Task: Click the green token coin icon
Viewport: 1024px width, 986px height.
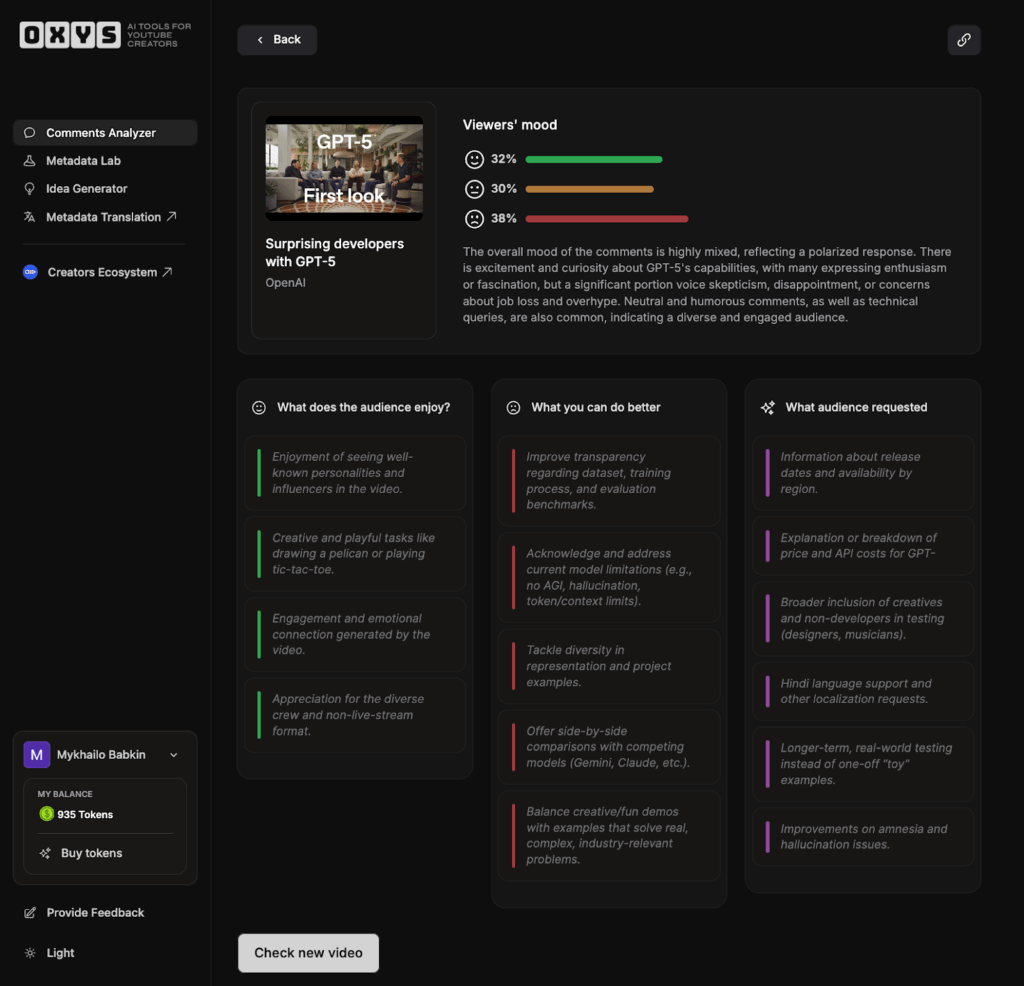Action: click(x=46, y=814)
